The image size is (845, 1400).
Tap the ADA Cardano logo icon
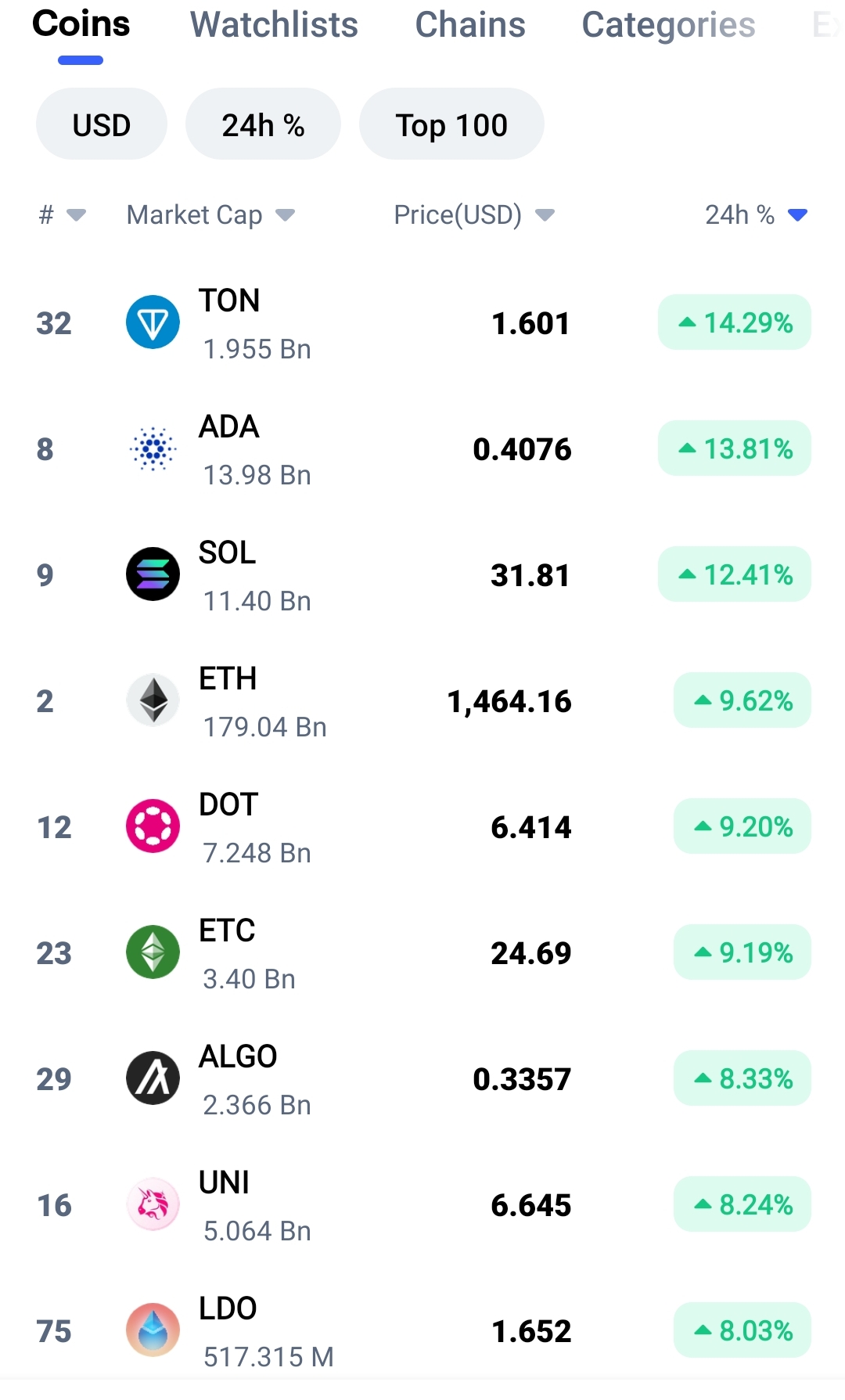tap(153, 448)
